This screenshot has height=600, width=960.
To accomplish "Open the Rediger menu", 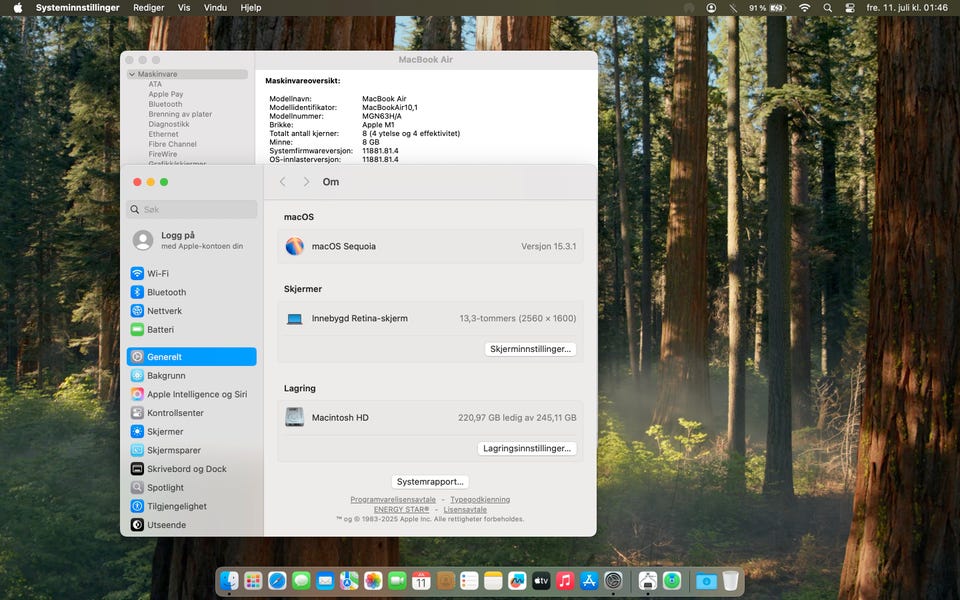I will click(148, 8).
